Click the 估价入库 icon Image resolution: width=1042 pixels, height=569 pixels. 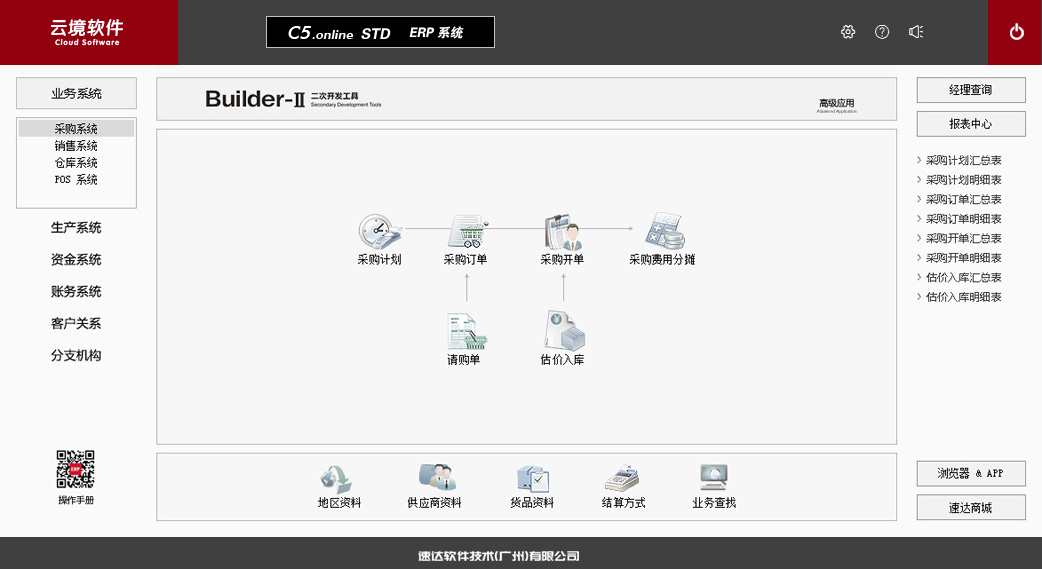(563, 331)
